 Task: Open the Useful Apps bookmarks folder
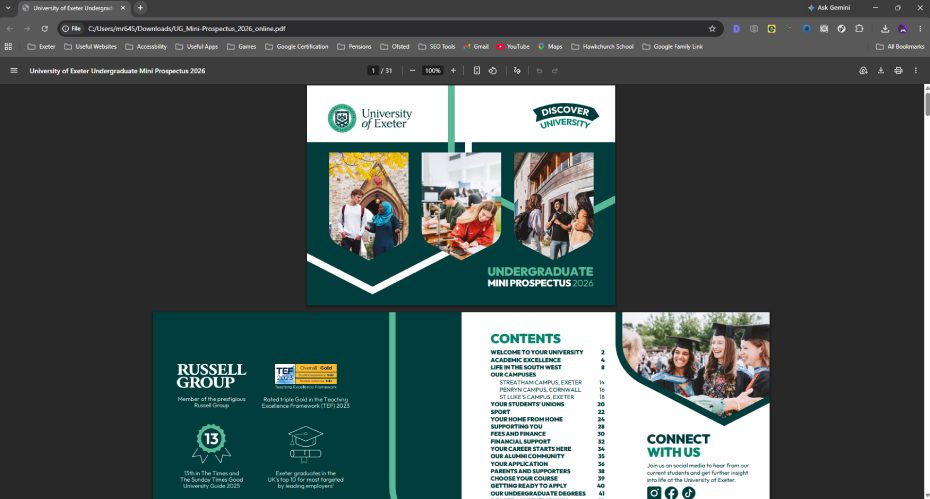click(x=197, y=46)
